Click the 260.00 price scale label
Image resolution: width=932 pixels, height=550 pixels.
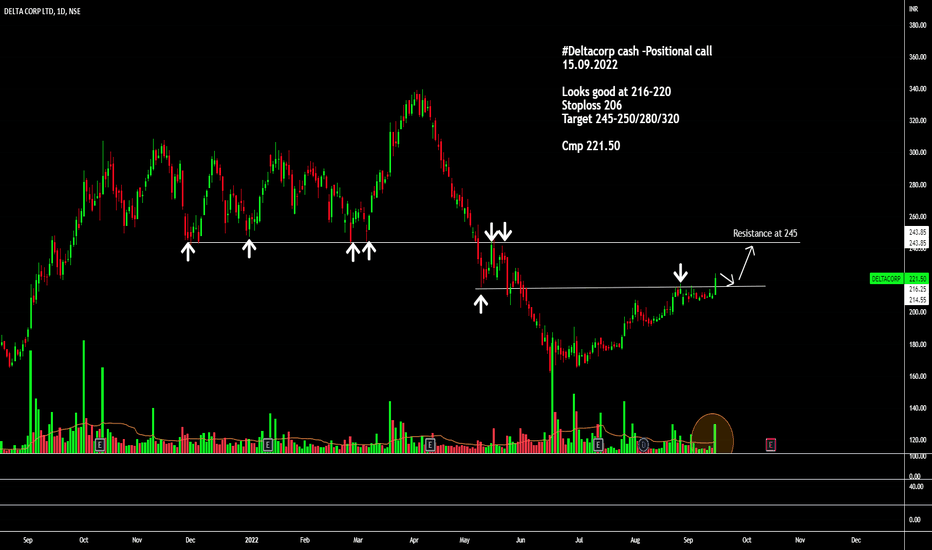[917, 216]
